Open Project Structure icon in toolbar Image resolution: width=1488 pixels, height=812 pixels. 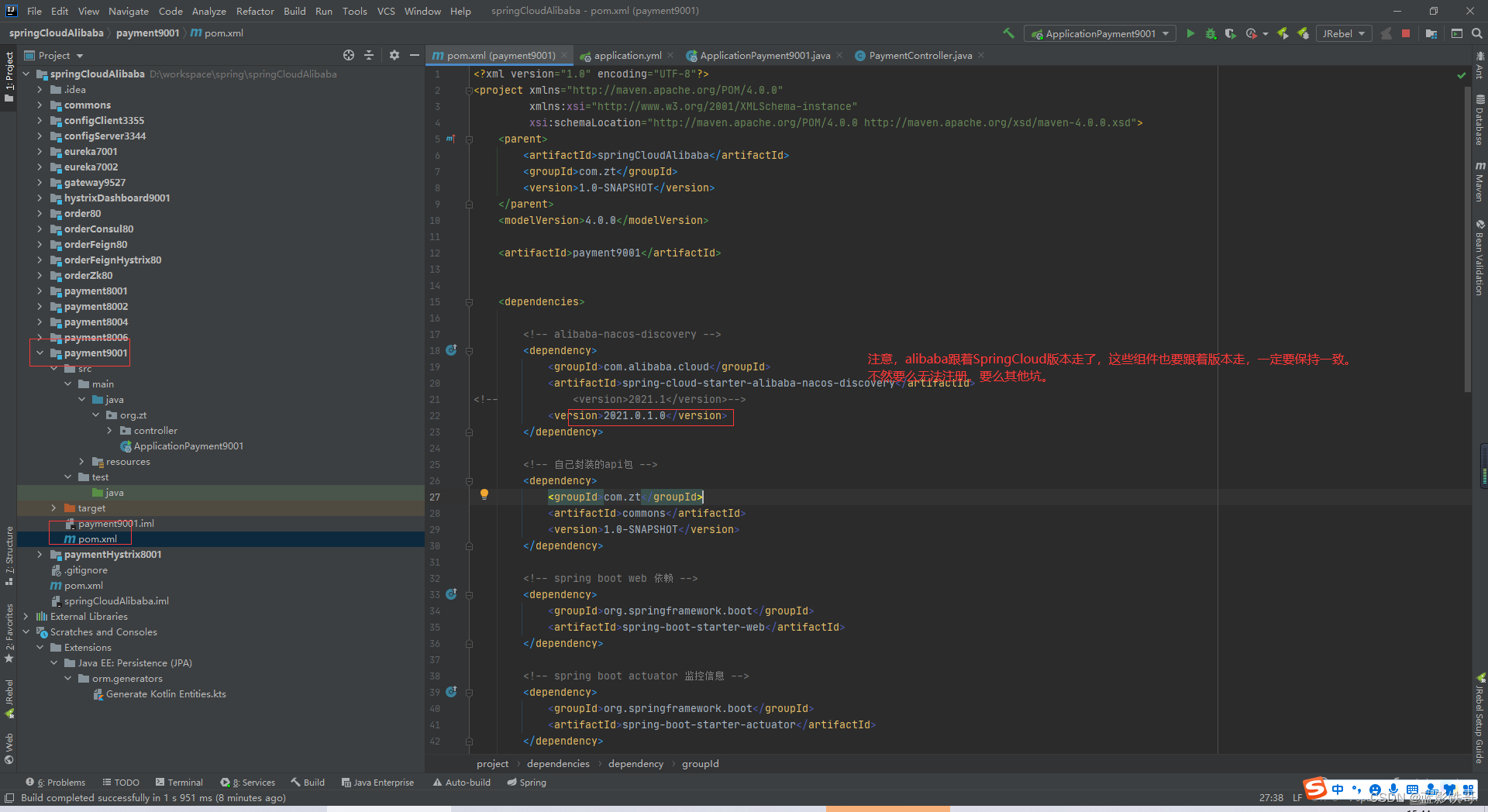pyautogui.click(x=1431, y=33)
